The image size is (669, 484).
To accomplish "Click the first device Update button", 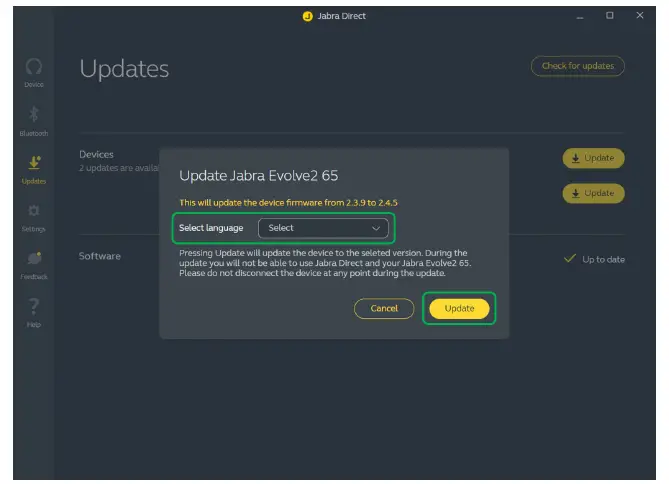I will tap(593, 158).
